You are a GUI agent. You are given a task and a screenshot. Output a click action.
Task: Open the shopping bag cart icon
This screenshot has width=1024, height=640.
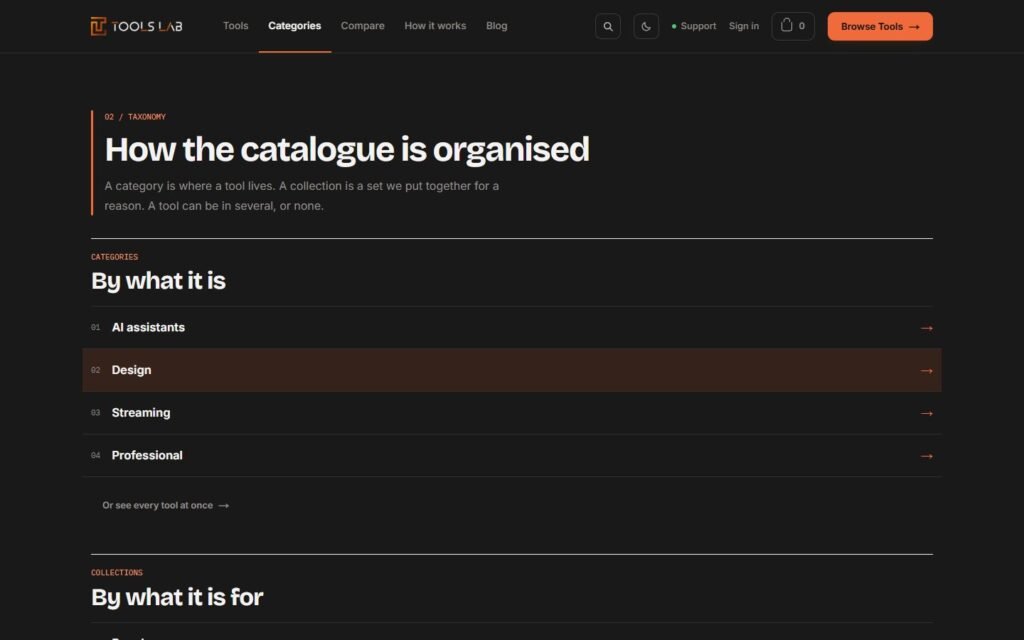pyautogui.click(x=793, y=26)
